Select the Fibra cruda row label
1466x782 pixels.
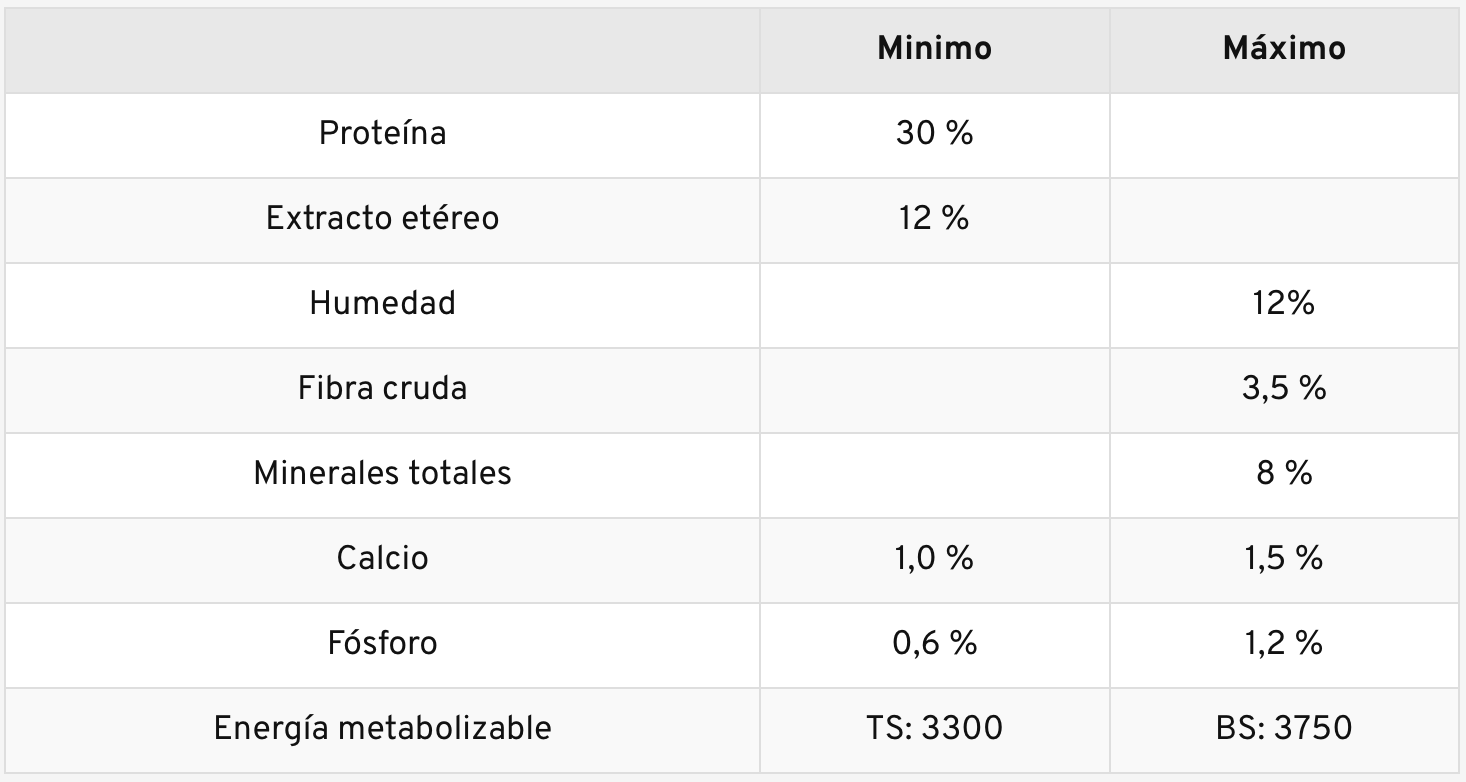tap(382, 388)
